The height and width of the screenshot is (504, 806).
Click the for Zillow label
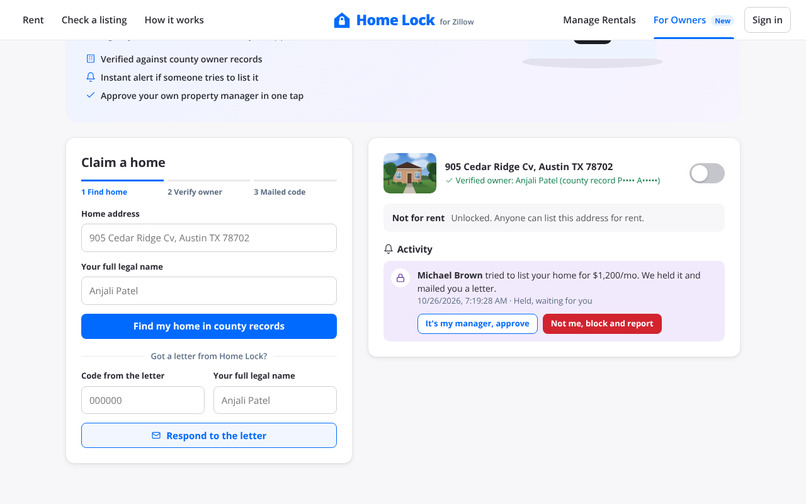(457, 22)
